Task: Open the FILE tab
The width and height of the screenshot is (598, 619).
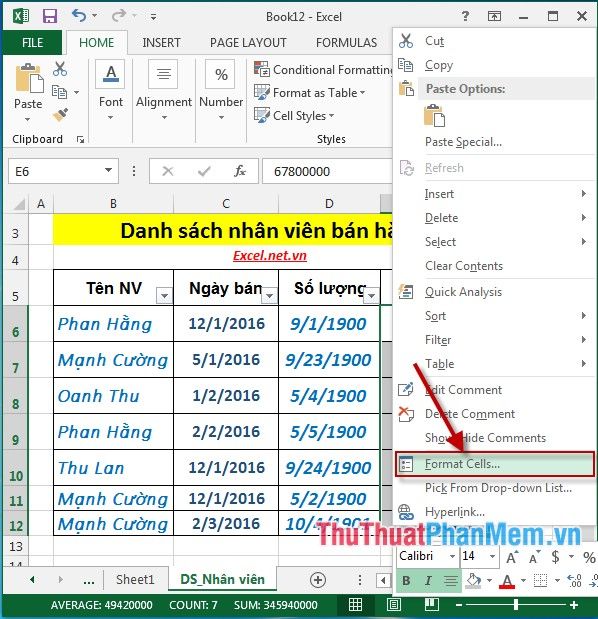Action: (x=32, y=42)
